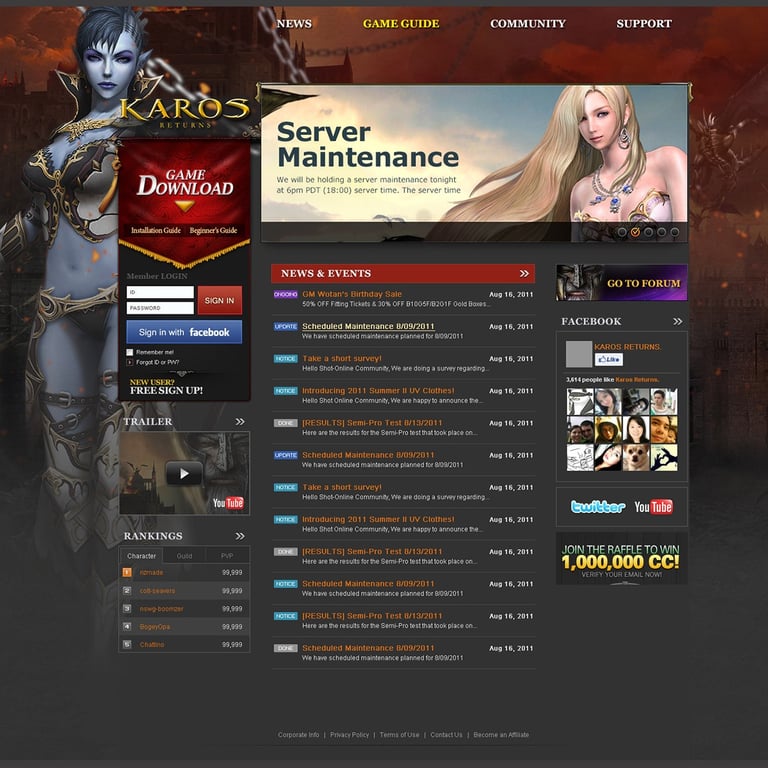Open the COMMUNITY menu
This screenshot has width=768, height=768.
528,24
